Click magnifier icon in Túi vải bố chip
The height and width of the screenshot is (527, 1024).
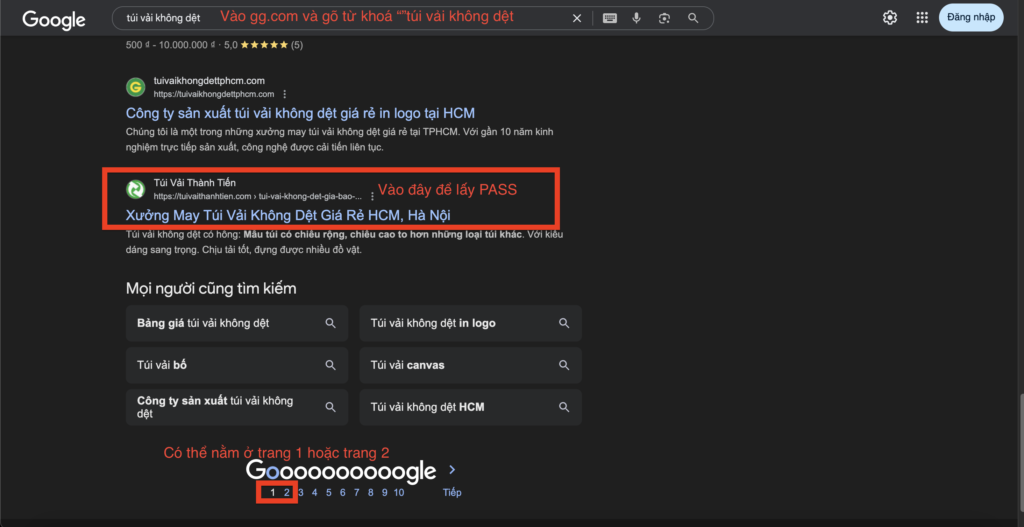pyautogui.click(x=330, y=365)
